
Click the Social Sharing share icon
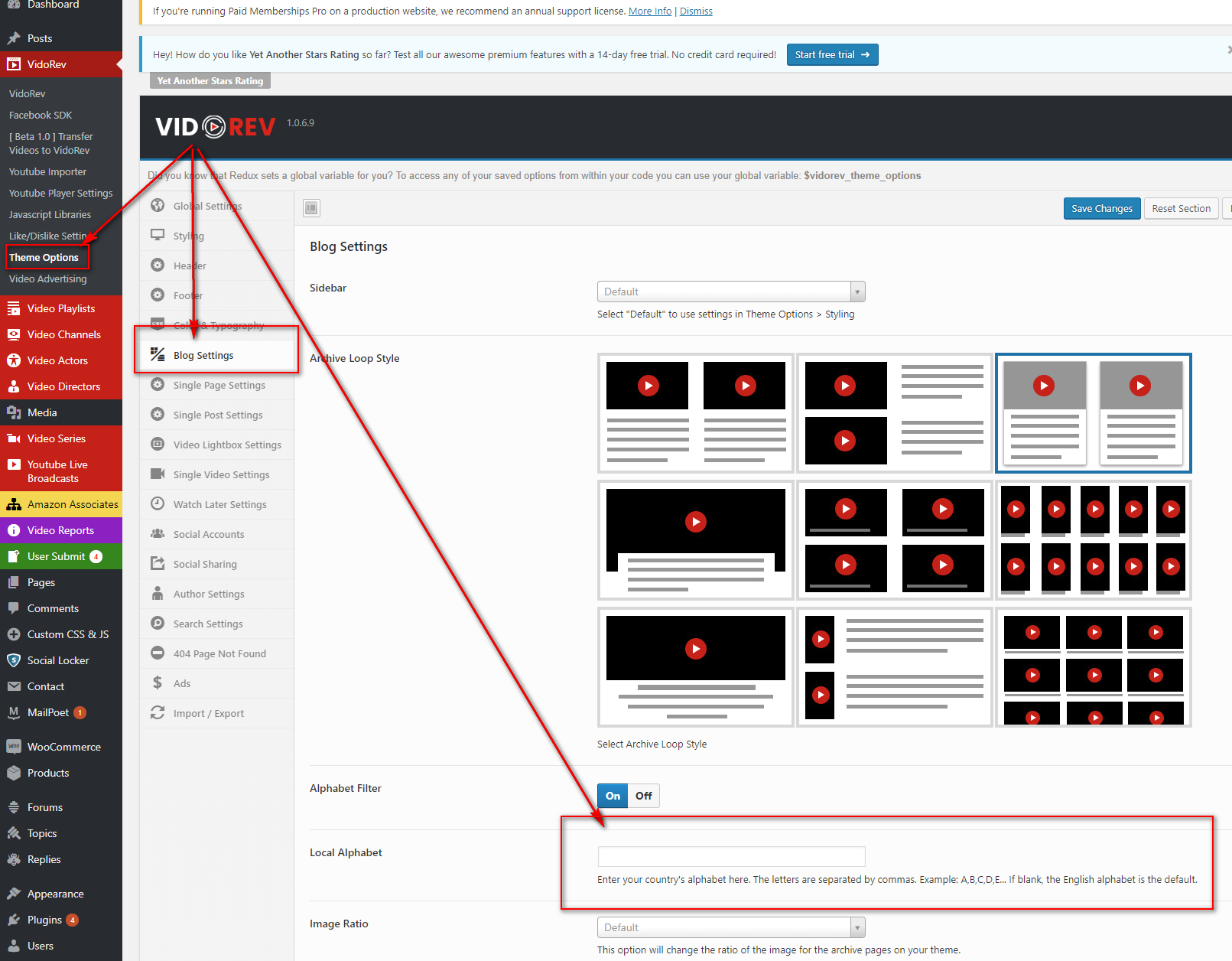[x=158, y=563]
